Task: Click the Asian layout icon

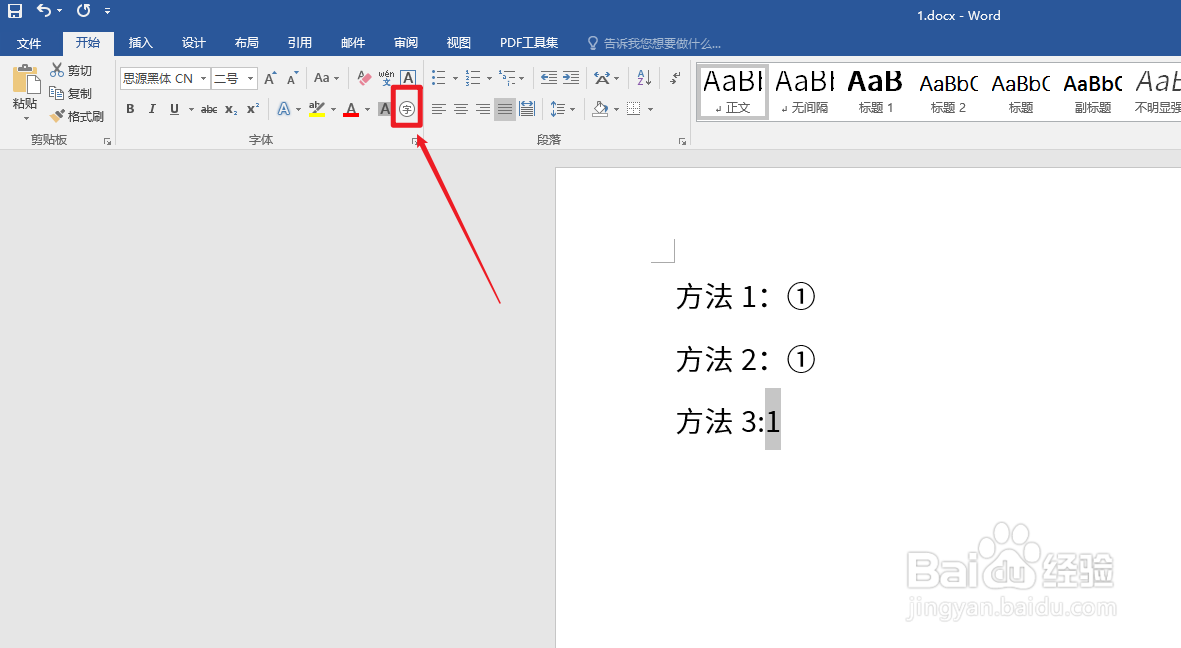Action: point(603,78)
